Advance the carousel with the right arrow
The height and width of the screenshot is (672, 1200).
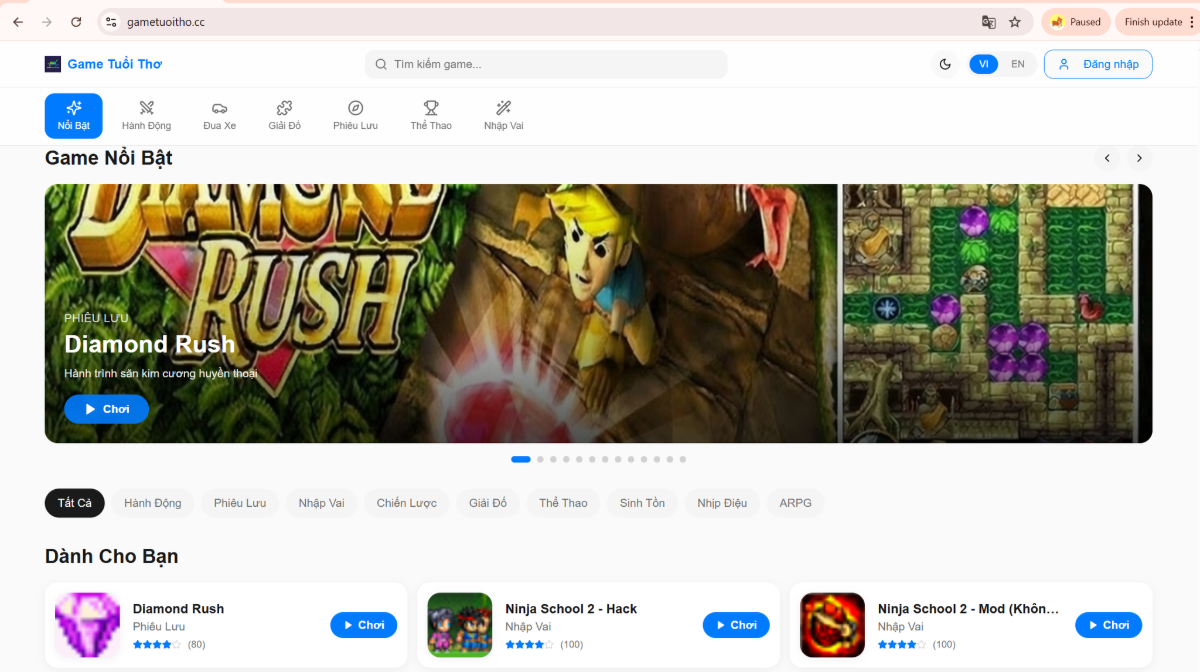[x=1139, y=157]
